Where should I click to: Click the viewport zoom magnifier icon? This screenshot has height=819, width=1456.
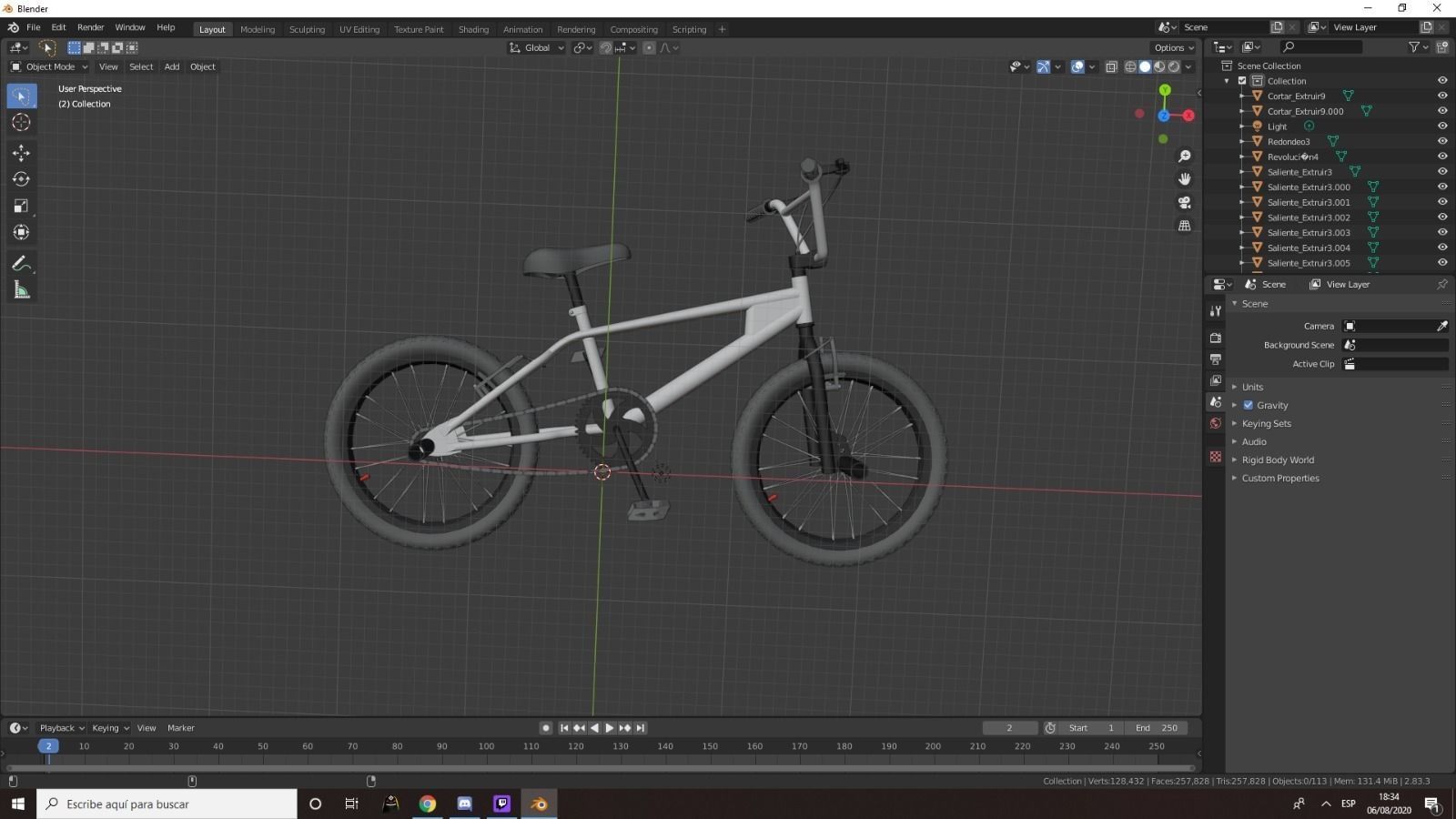tap(1185, 157)
